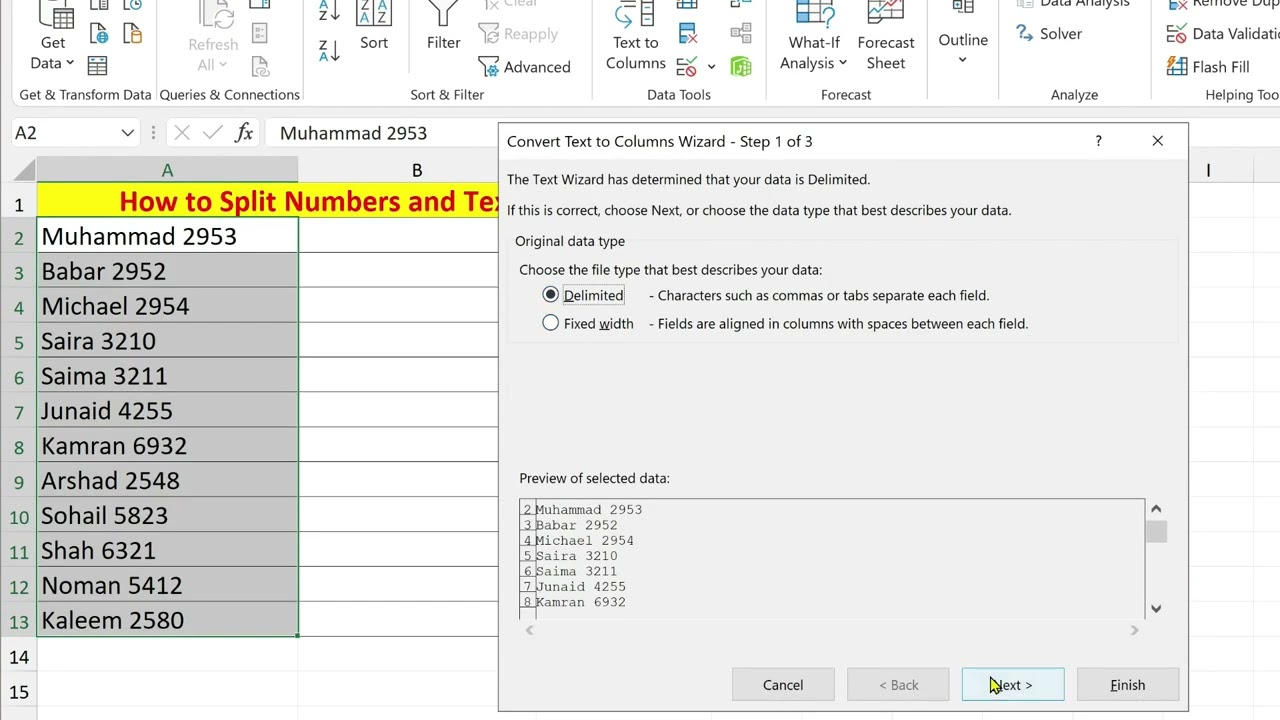Select column A header
This screenshot has width=1280, height=720.
tap(167, 171)
